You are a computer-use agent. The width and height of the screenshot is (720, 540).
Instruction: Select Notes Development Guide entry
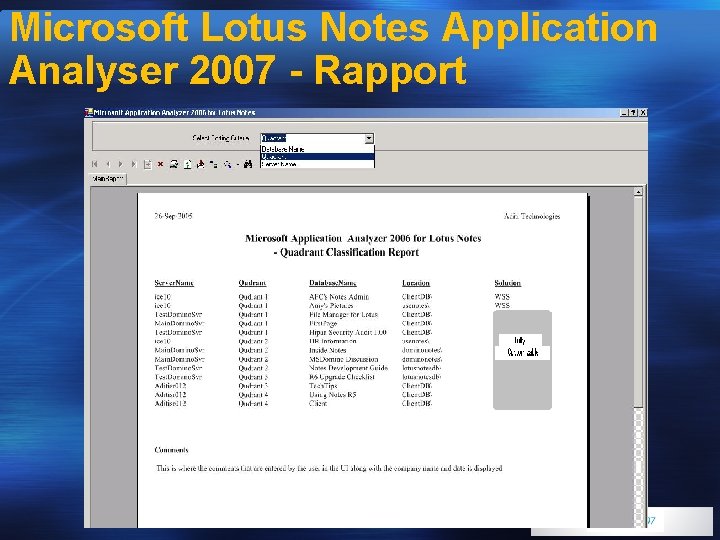349,368
